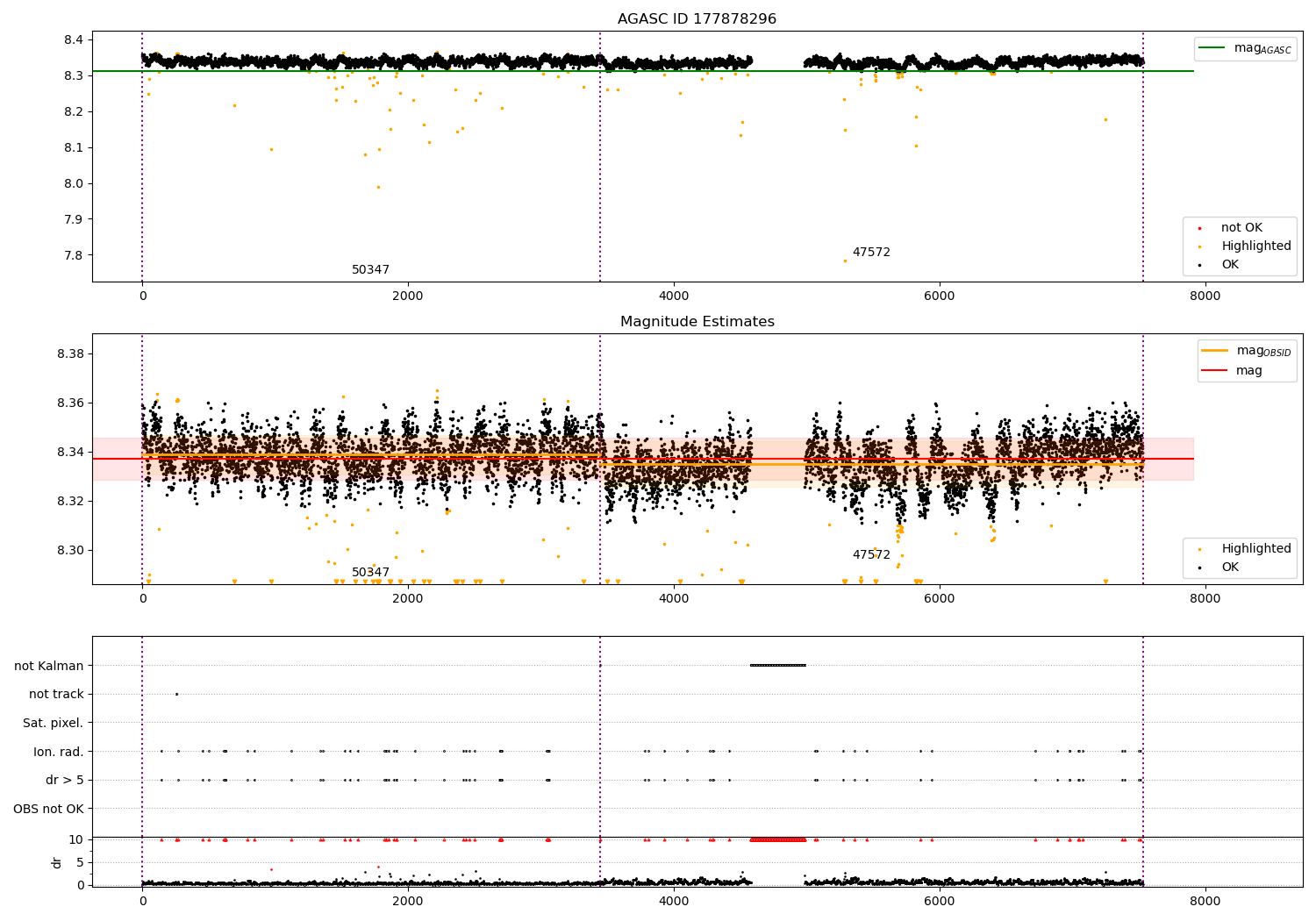Select the "dr" axis label
This screenshot has height=921, width=1316.
[57, 862]
